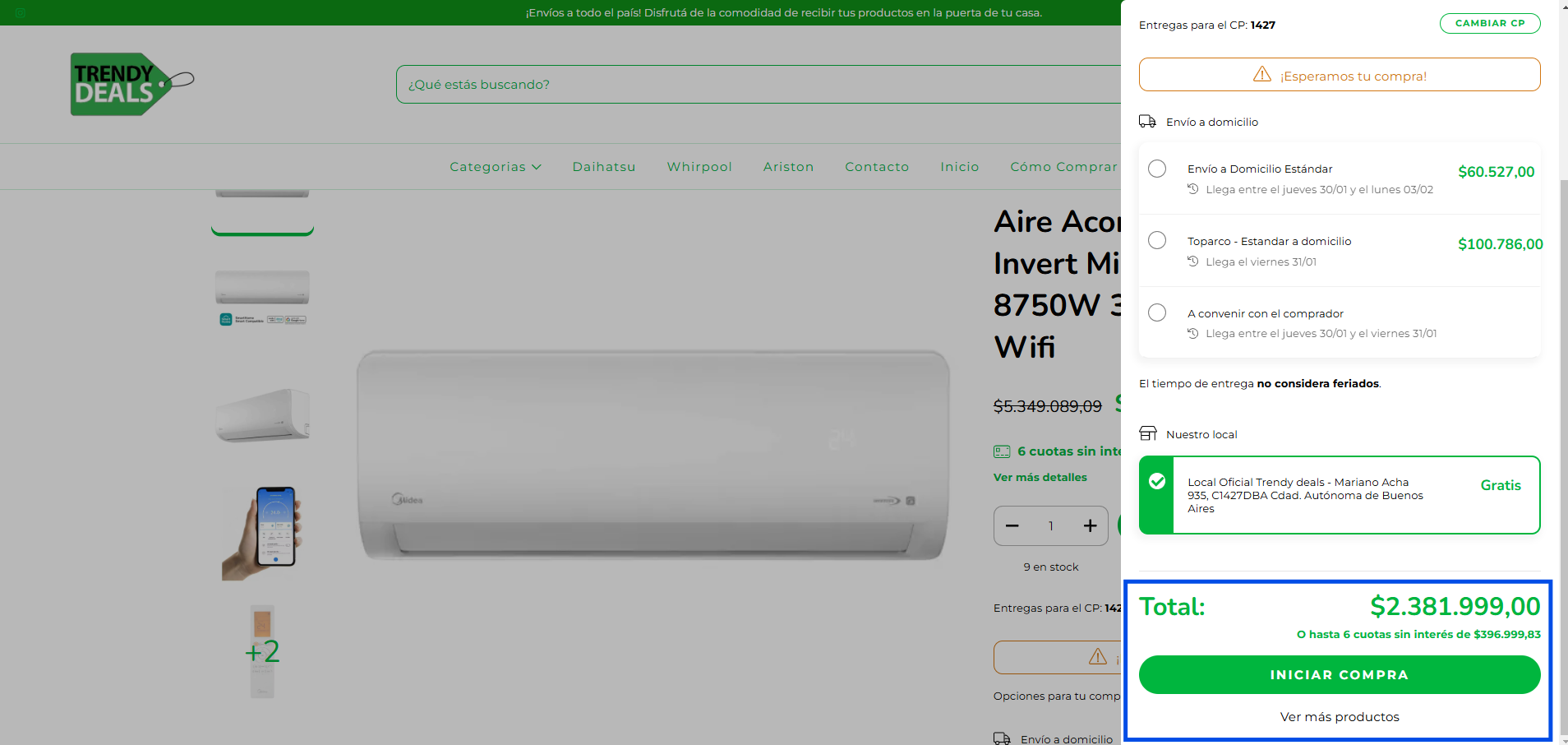The height and width of the screenshot is (745, 1568).
Task: Click the 9 en stock label
Action: 1050,567
